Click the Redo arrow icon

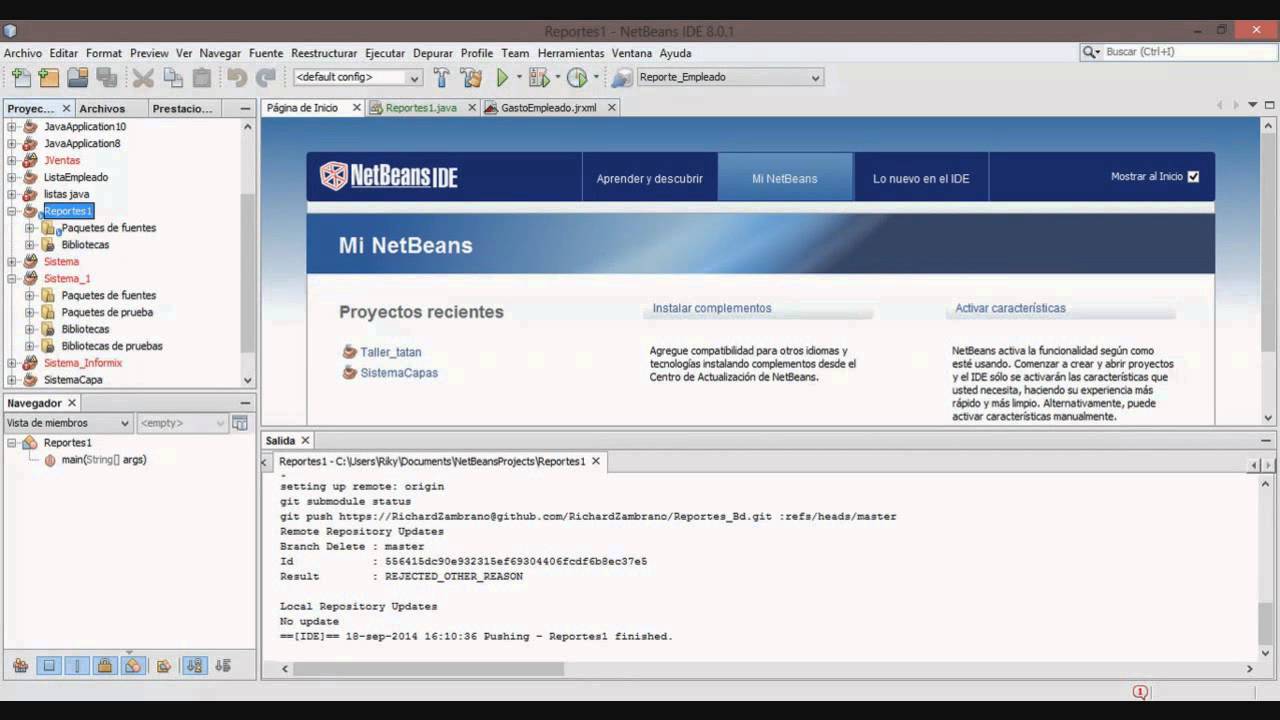[266, 77]
